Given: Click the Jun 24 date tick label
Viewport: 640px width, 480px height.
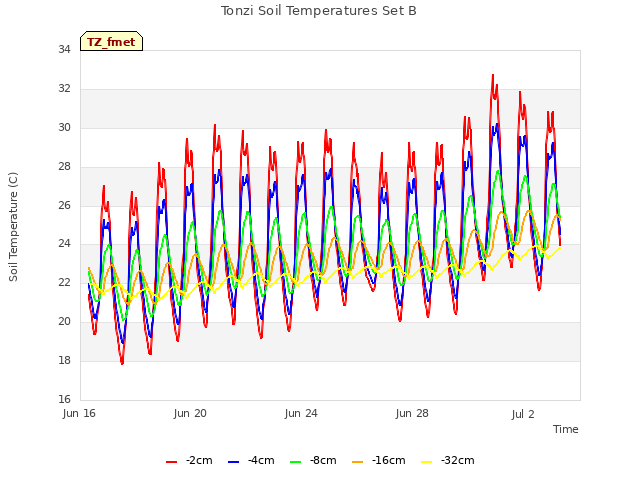Looking at the screenshot, I should (301, 413).
